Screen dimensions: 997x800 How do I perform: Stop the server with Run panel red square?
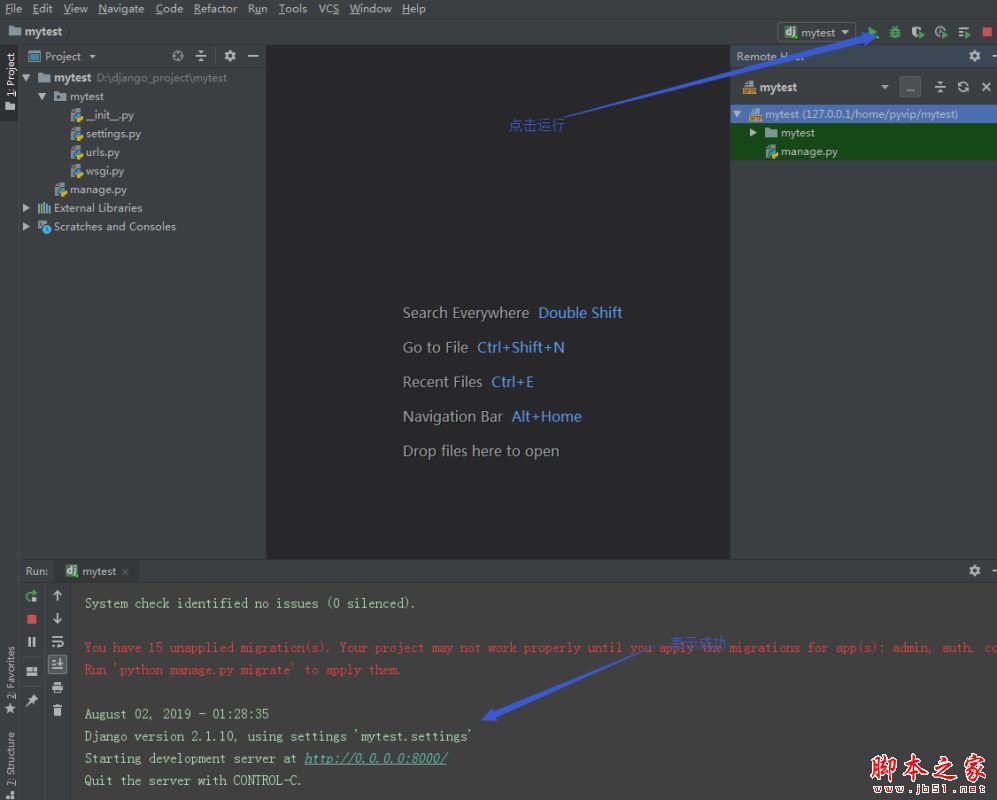pyautogui.click(x=32, y=619)
